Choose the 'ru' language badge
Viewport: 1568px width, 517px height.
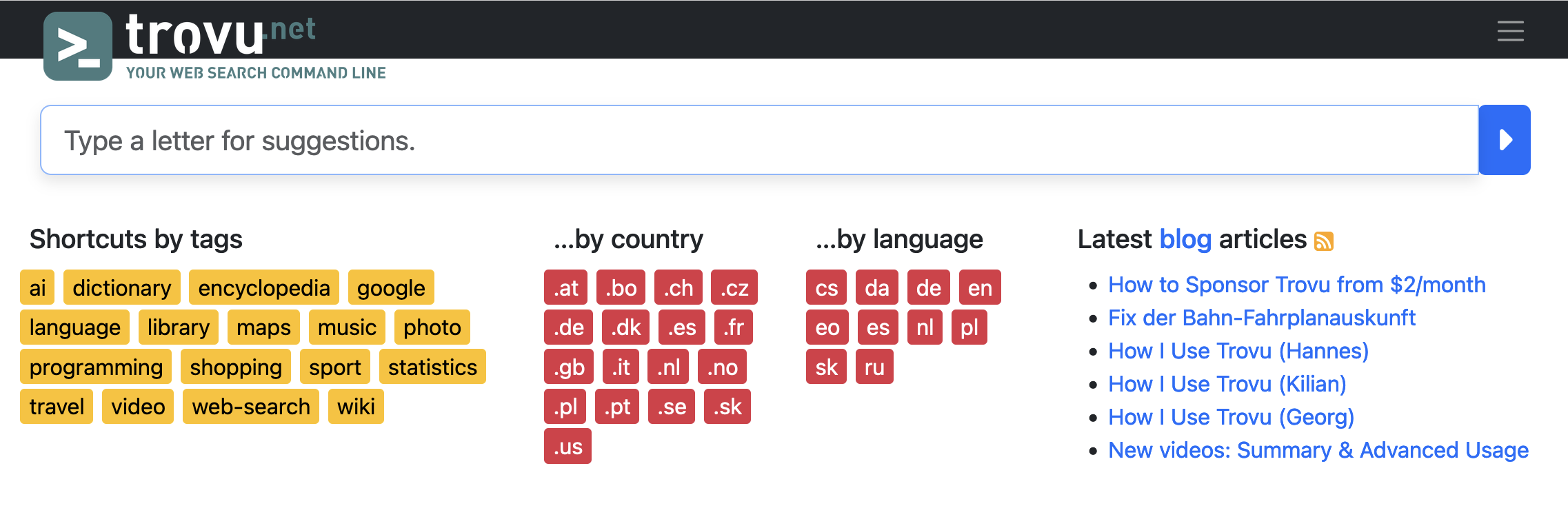(874, 367)
